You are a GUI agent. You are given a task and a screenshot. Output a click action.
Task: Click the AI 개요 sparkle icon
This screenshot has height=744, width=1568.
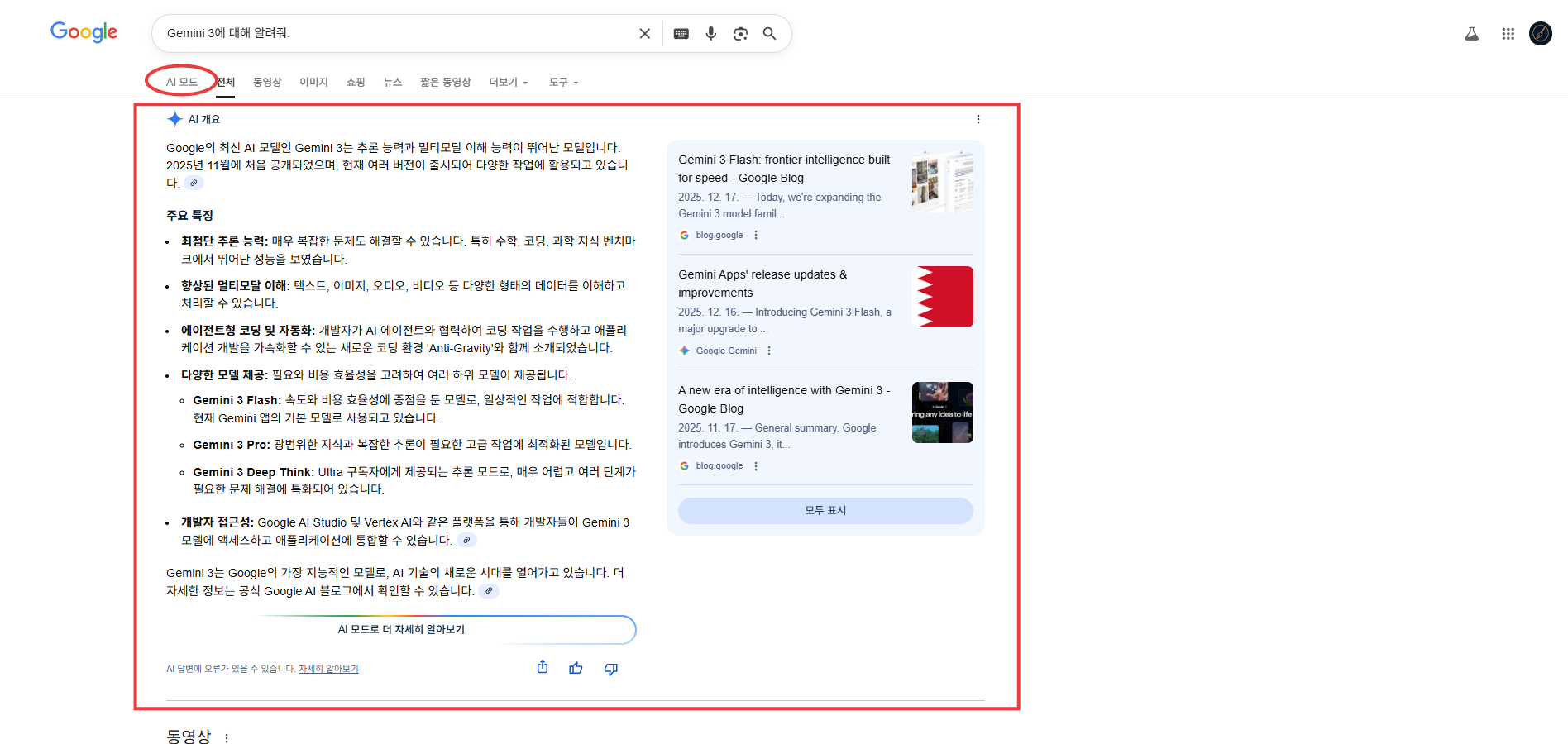174,119
